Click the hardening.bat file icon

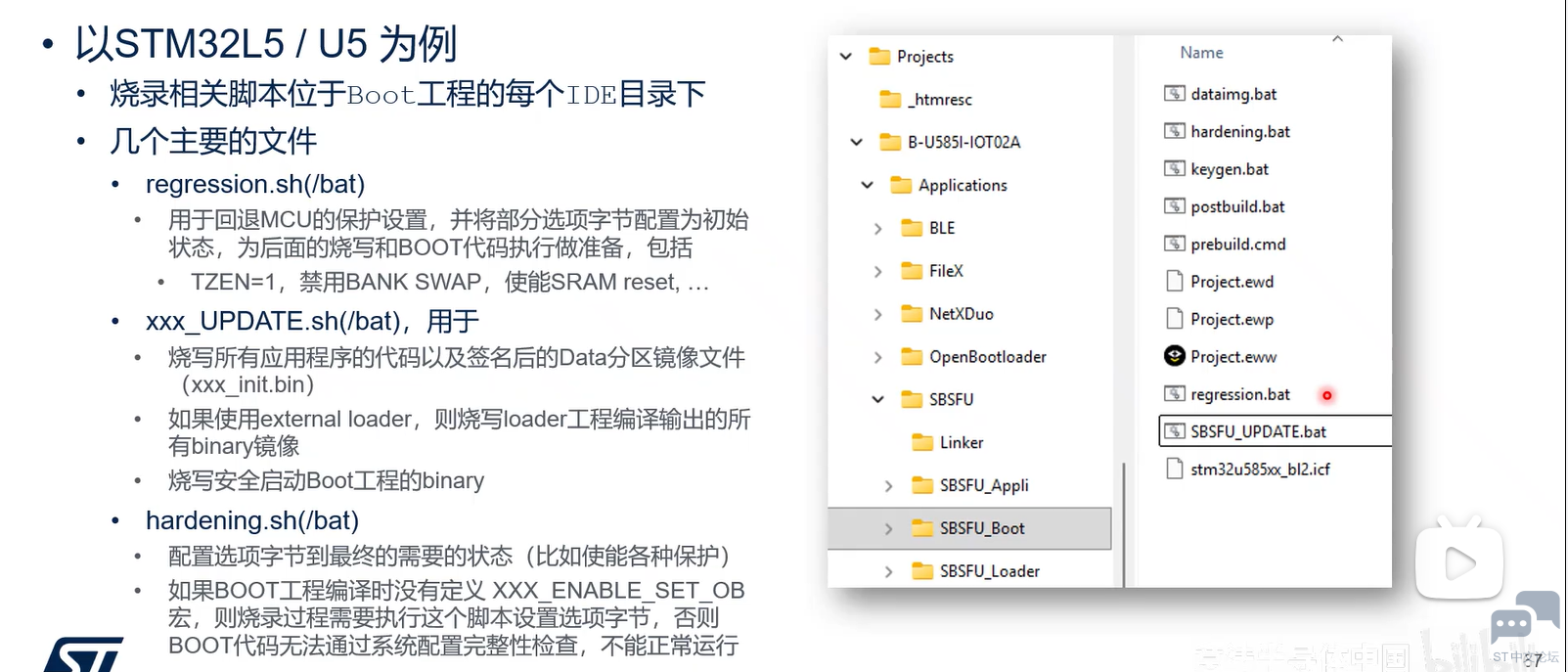(x=1175, y=131)
